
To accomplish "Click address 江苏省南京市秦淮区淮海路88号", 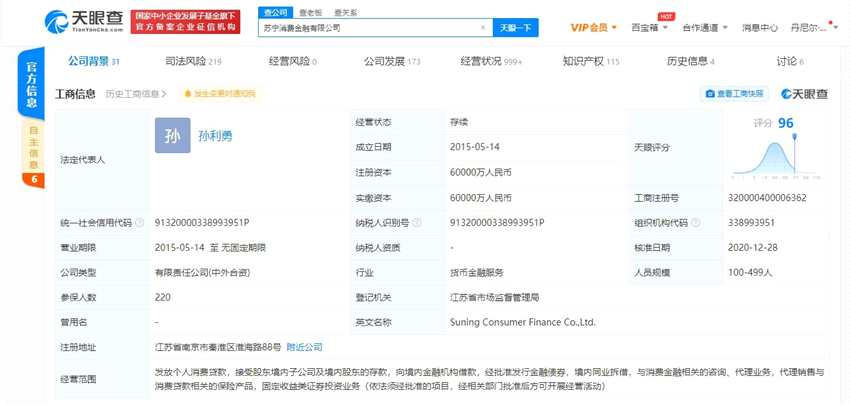I will pos(218,347).
